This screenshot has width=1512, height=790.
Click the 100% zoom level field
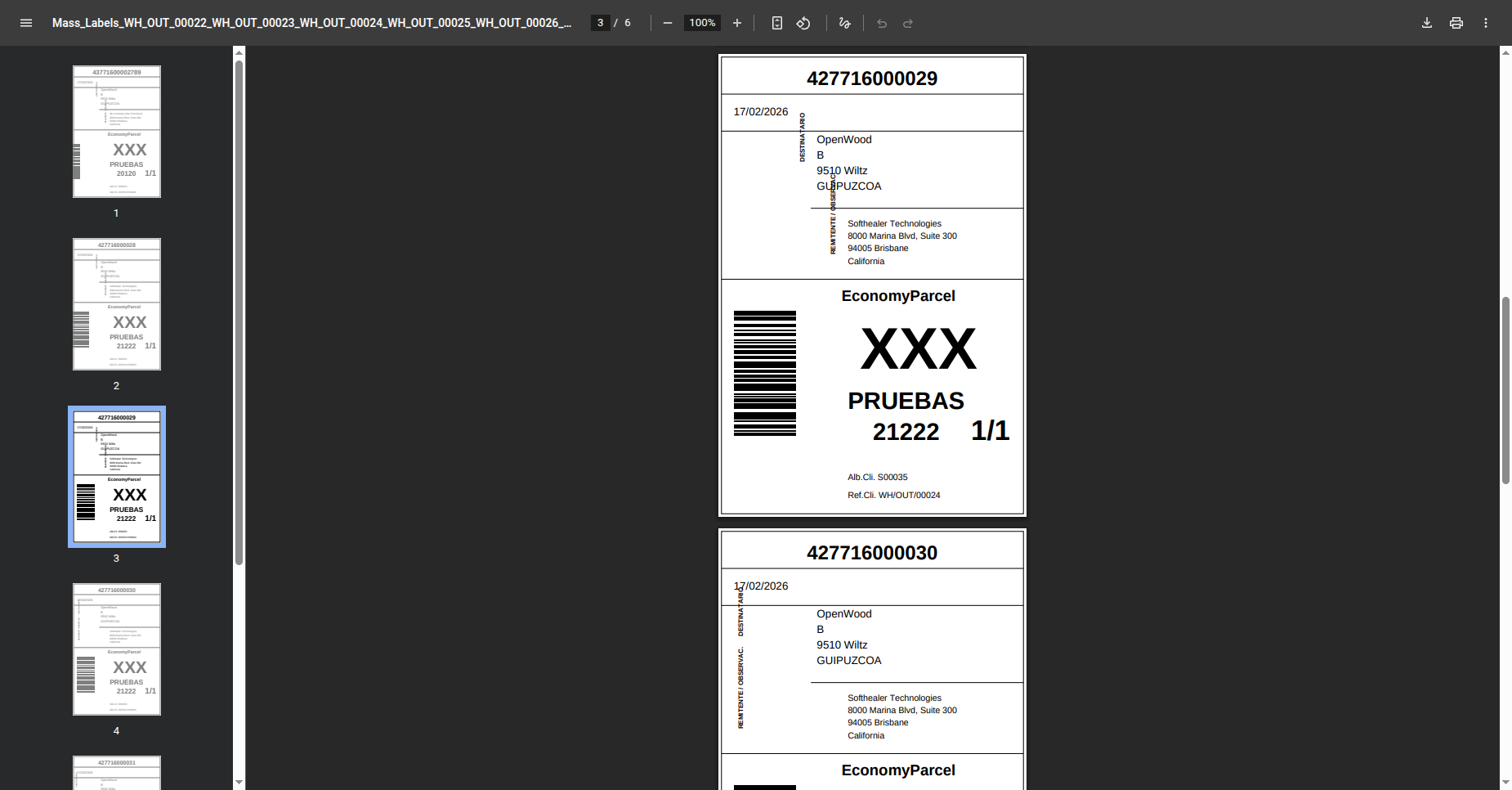pos(702,23)
